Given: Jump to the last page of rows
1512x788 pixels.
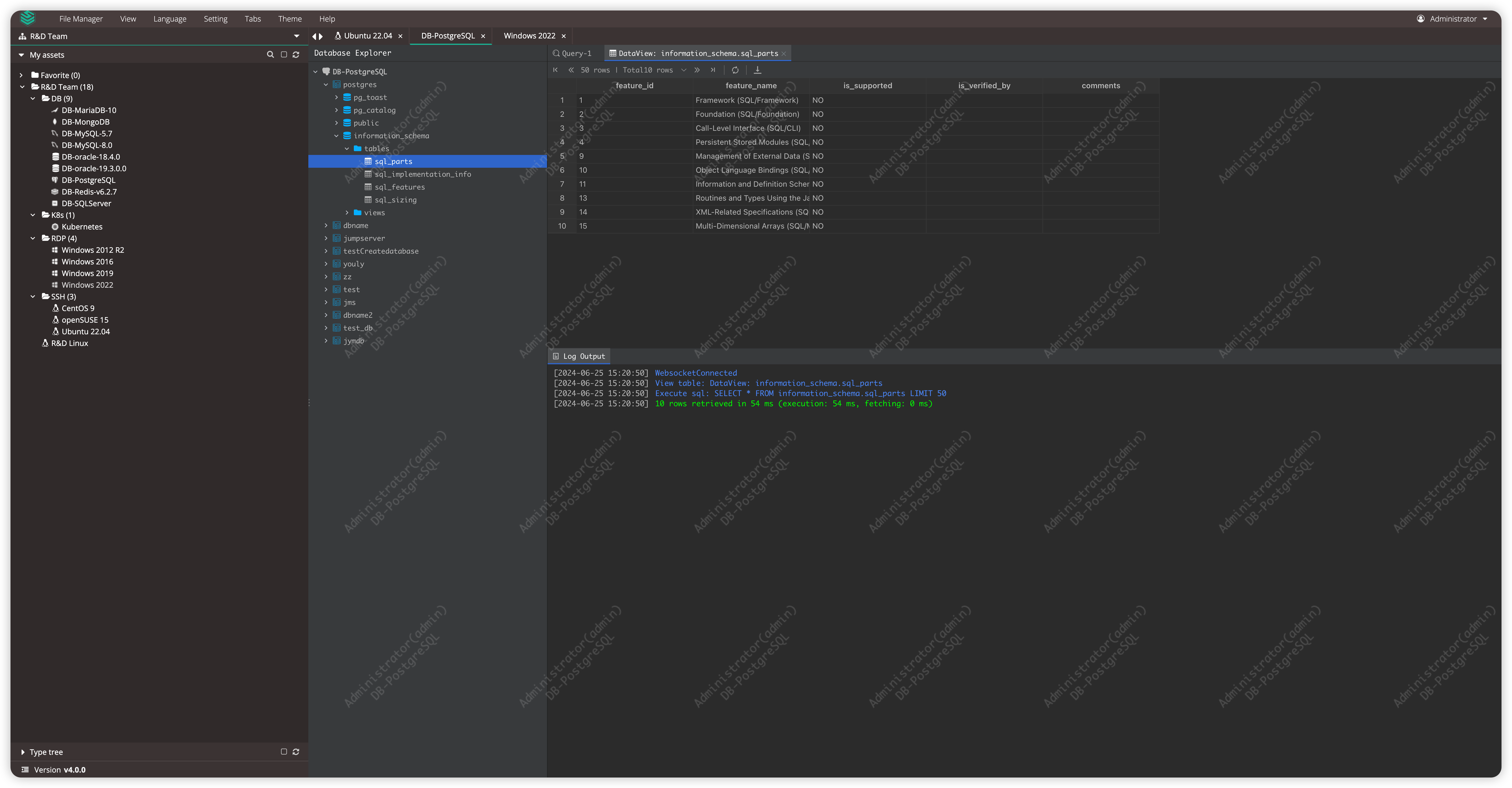Looking at the screenshot, I should tap(713, 70).
